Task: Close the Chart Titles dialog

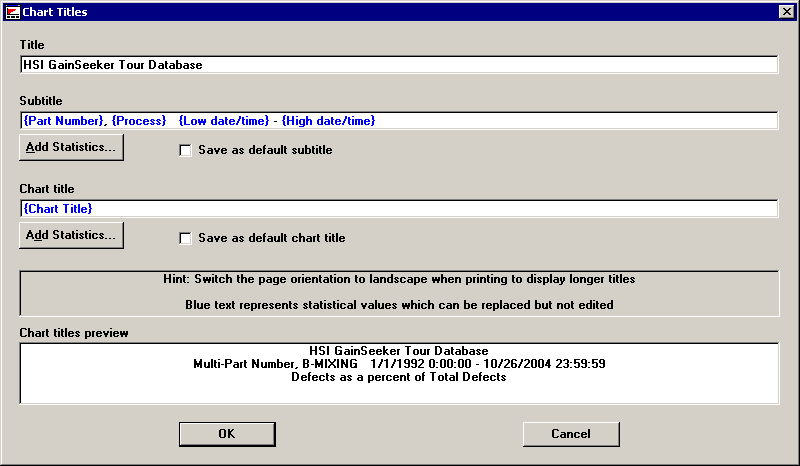Action: point(785,12)
